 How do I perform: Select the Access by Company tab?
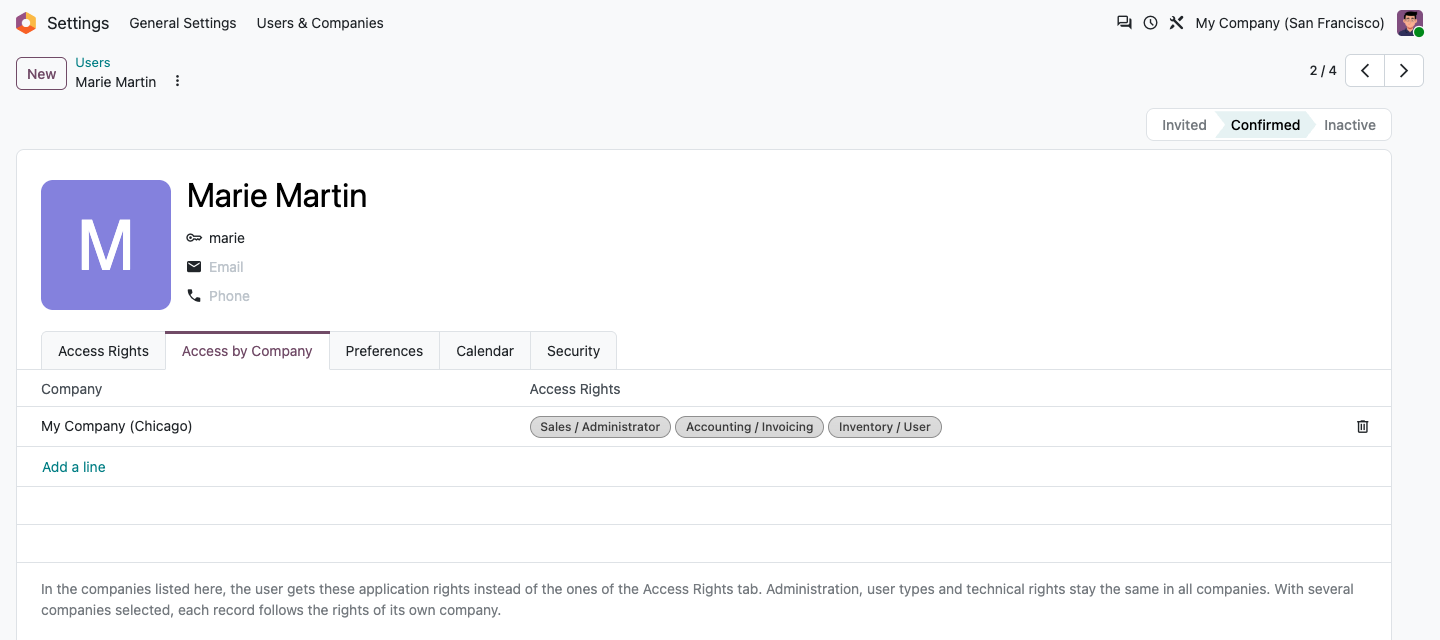[247, 351]
